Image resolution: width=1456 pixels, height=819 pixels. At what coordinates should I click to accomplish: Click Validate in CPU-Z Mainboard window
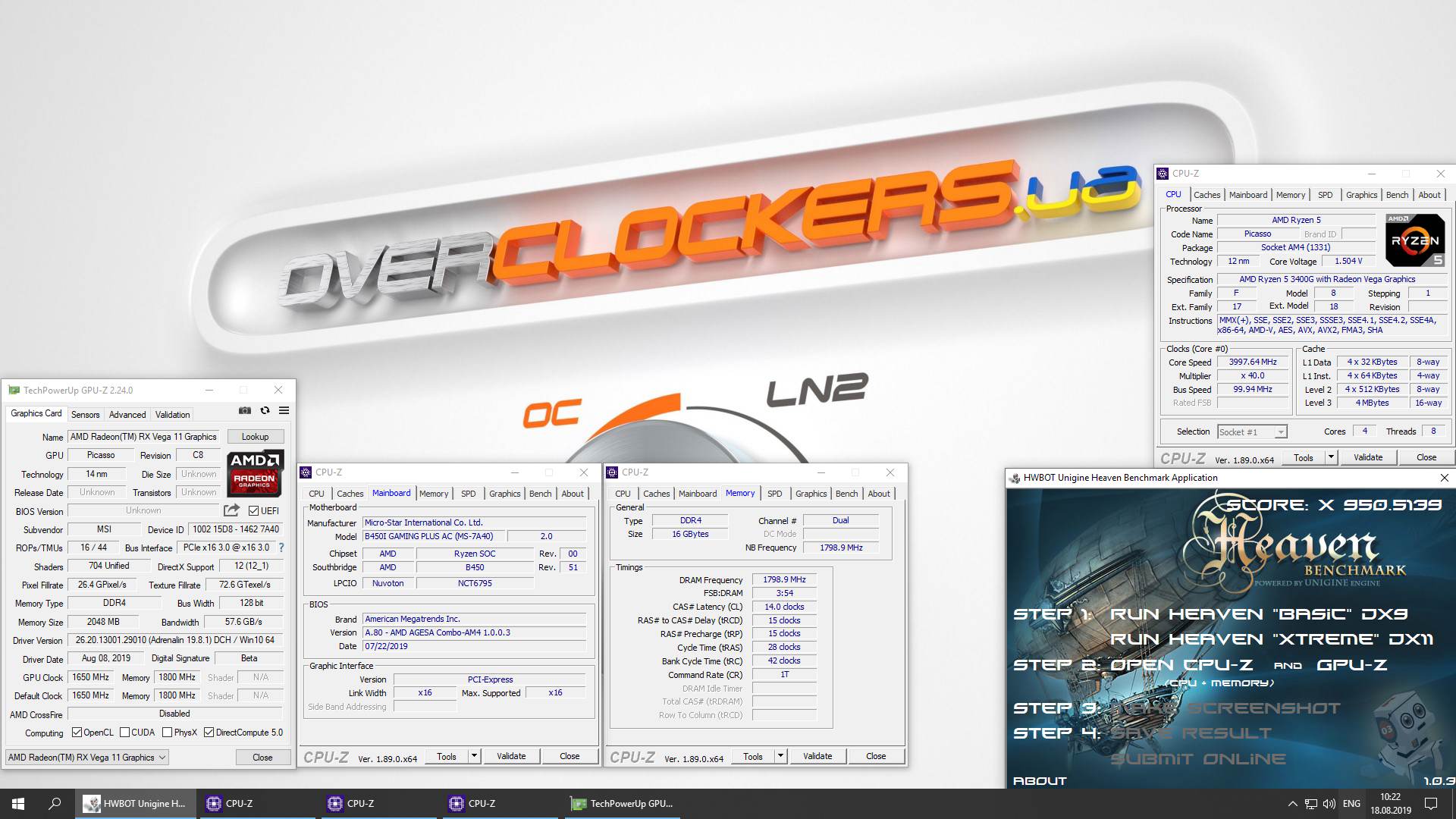click(511, 756)
